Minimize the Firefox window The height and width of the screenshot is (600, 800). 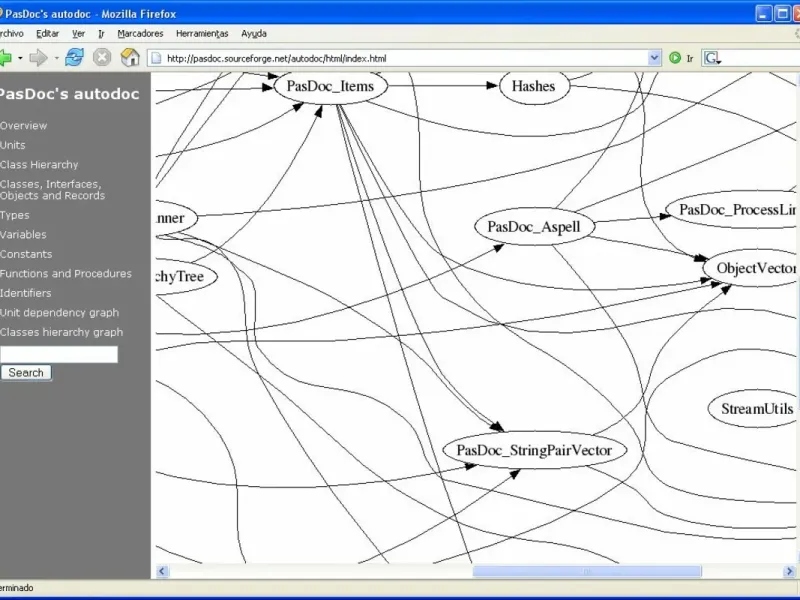pos(763,13)
